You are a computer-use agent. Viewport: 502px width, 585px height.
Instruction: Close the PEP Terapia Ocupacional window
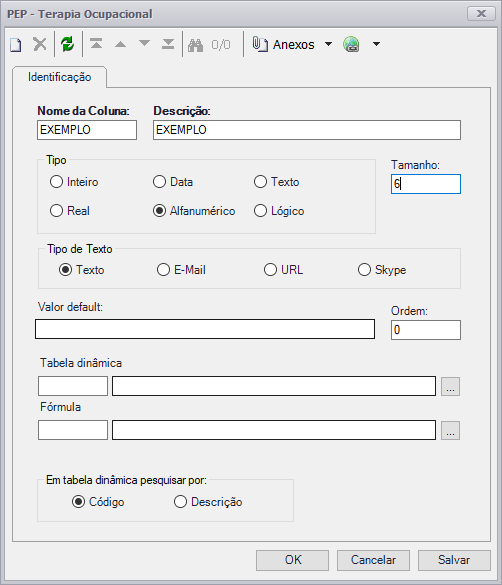click(x=481, y=14)
